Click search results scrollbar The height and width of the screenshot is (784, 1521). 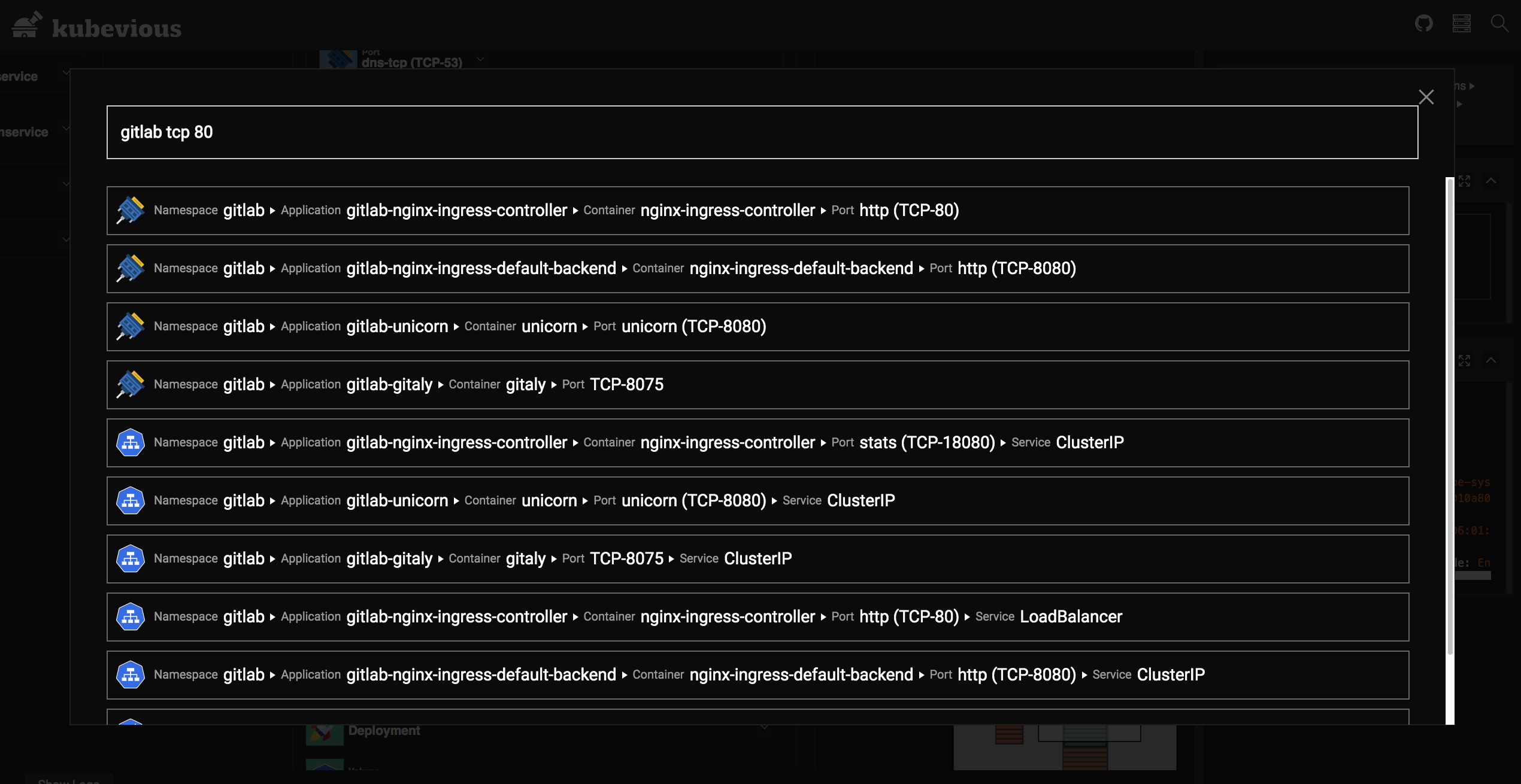(x=1450, y=417)
